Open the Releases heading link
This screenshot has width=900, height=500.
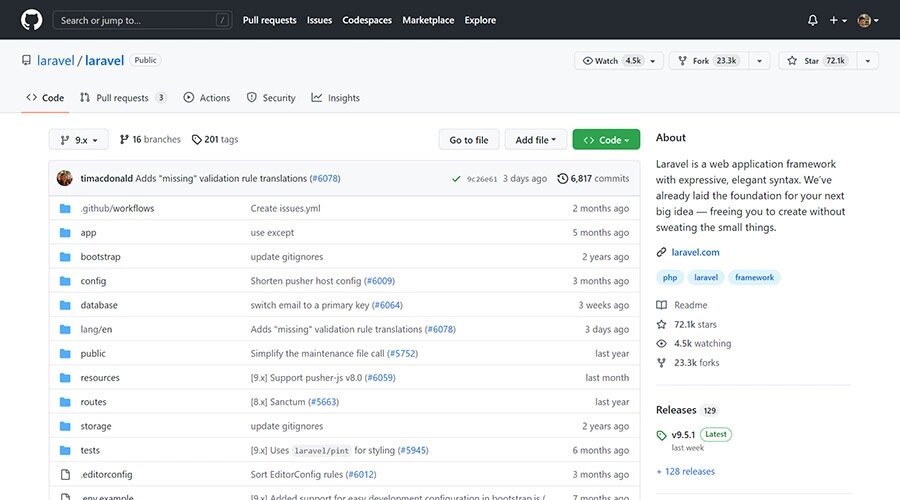point(676,410)
